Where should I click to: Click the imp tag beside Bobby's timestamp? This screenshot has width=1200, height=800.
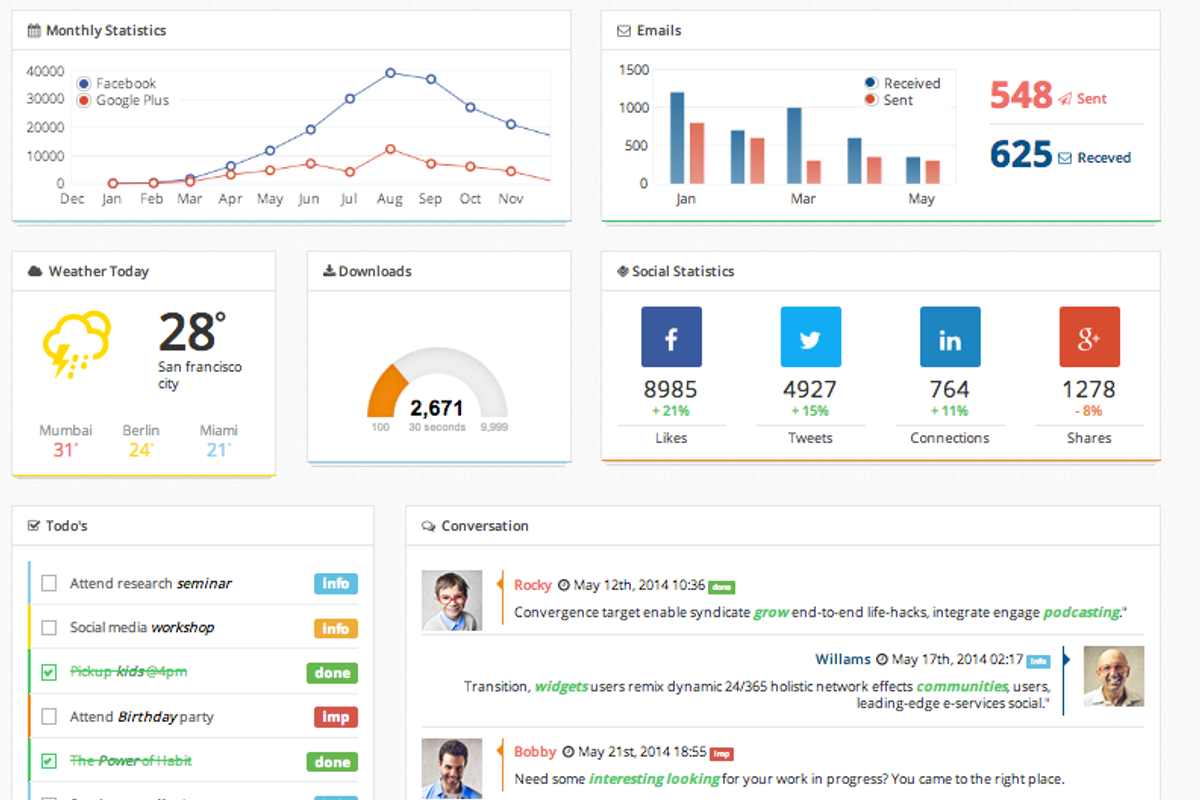click(x=721, y=754)
